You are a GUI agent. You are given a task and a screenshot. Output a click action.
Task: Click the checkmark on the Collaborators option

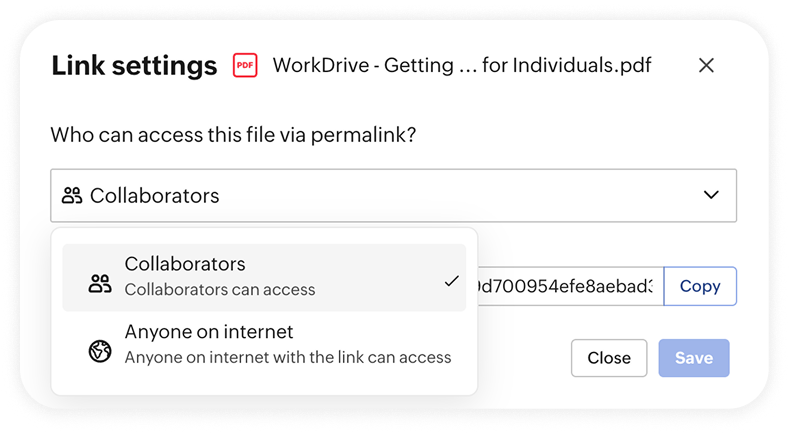click(451, 282)
